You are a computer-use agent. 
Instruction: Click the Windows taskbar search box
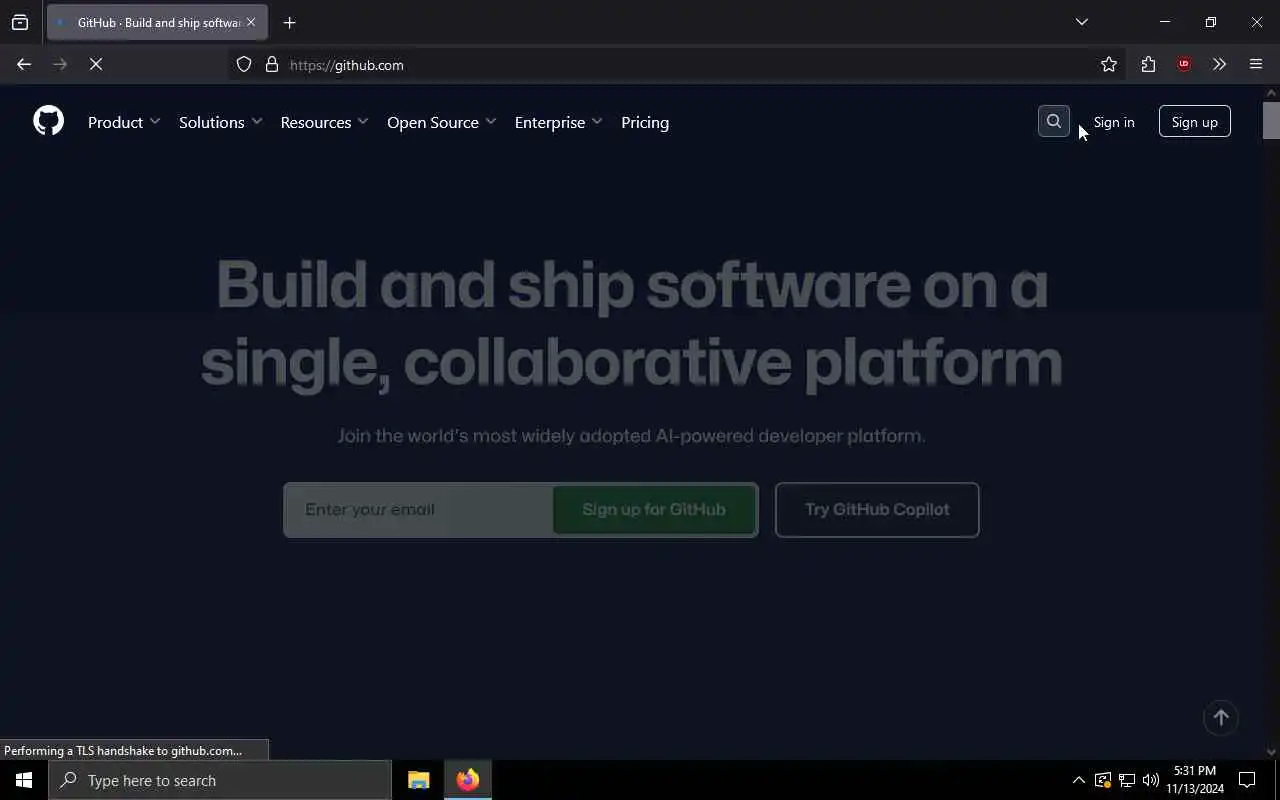[x=220, y=780]
